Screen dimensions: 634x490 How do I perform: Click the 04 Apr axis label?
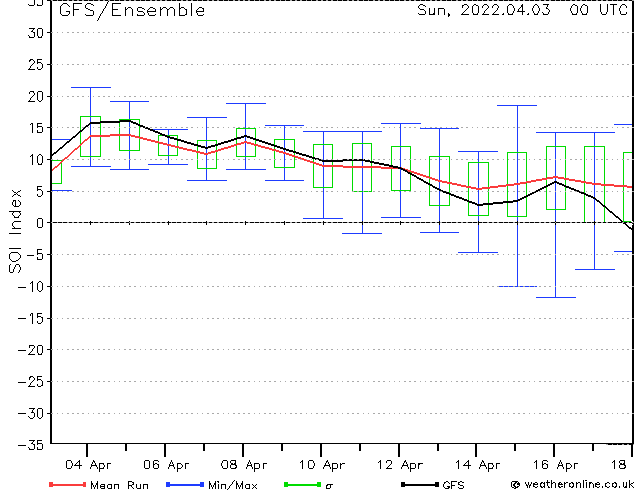pyautogui.click(x=88, y=465)
